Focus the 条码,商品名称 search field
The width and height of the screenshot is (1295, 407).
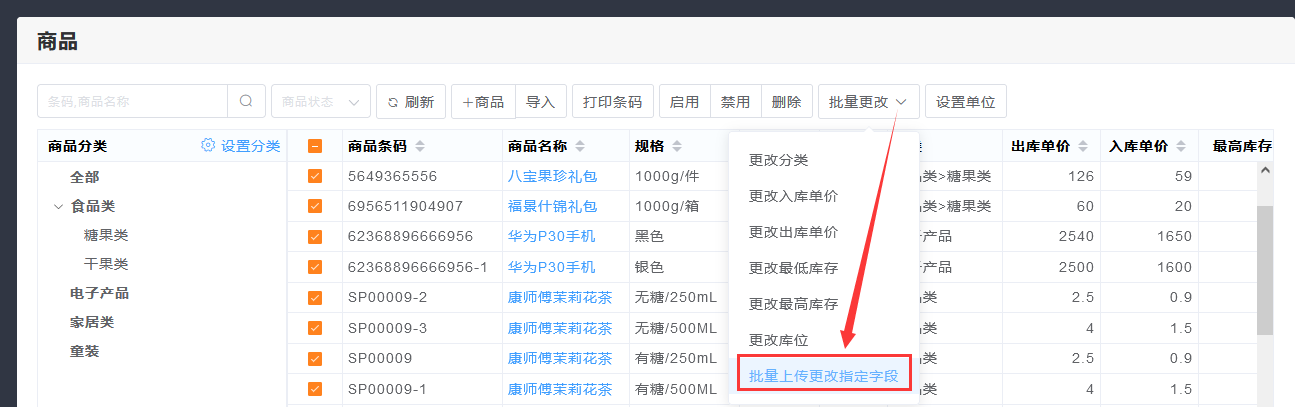tap(132, 101)
